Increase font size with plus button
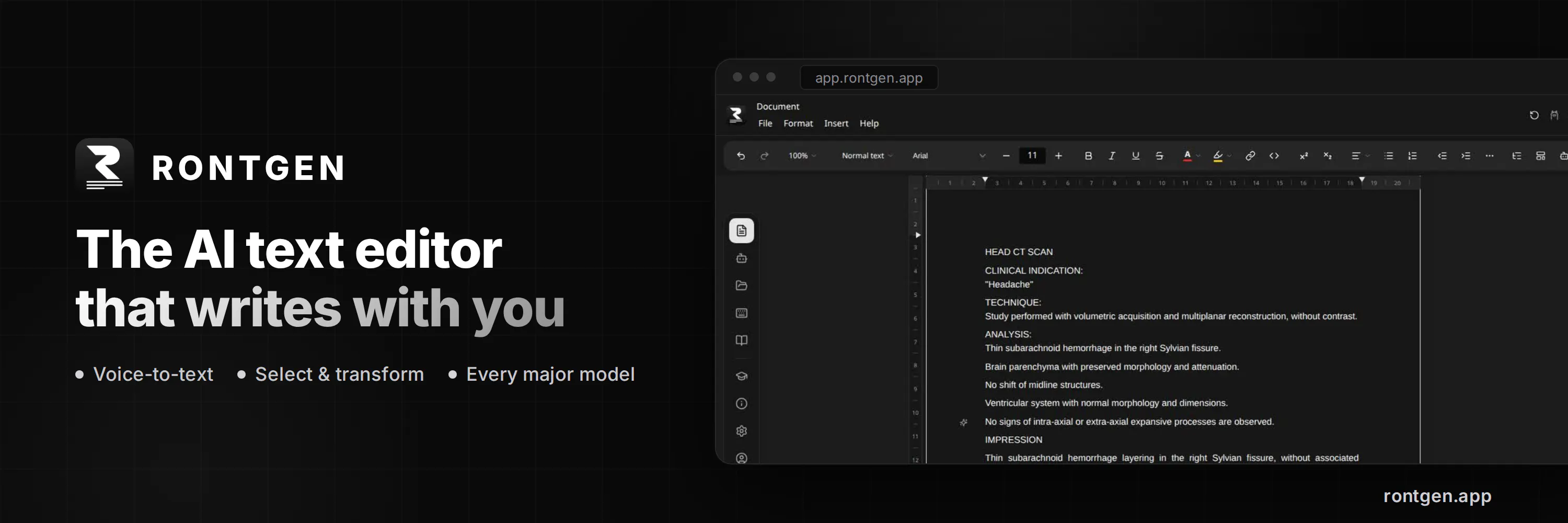Viewport: 1568px width, 523px height. [x=1058, y=156]
